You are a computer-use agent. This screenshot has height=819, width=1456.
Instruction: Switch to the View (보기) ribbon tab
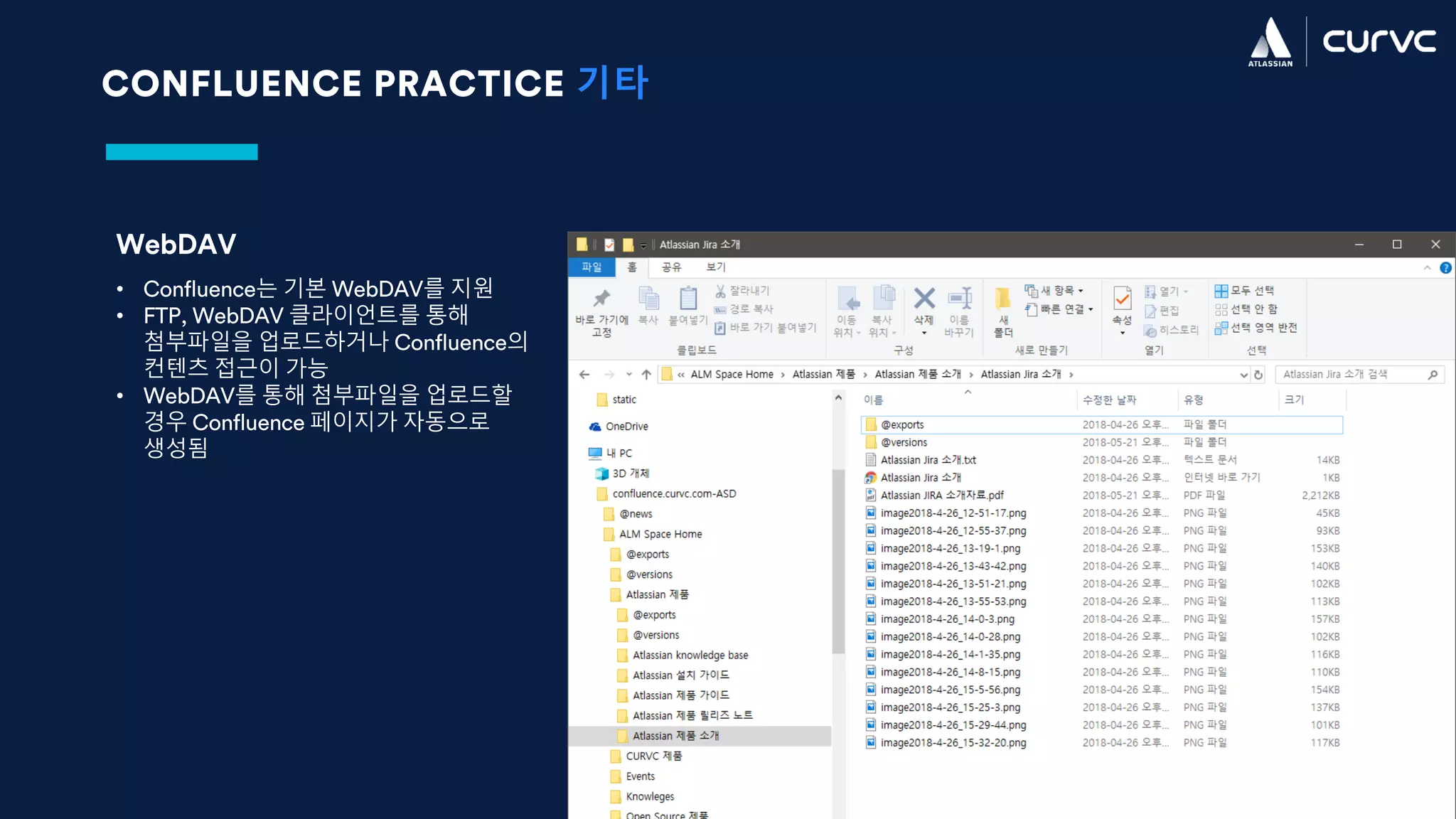[x=716, y=267]
